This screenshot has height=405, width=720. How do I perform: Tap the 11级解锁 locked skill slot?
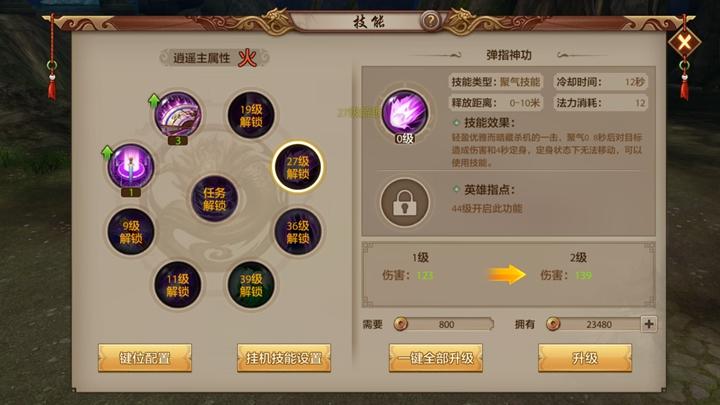click(x=178, y=285)
